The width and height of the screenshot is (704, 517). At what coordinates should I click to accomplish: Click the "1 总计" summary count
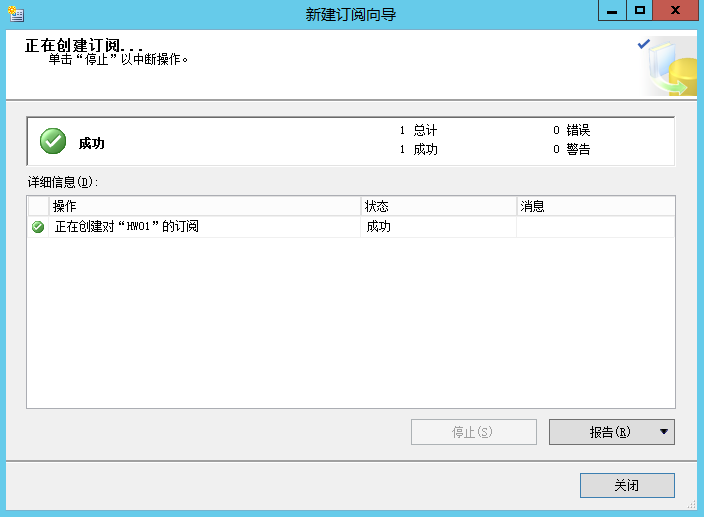point(418,130)
